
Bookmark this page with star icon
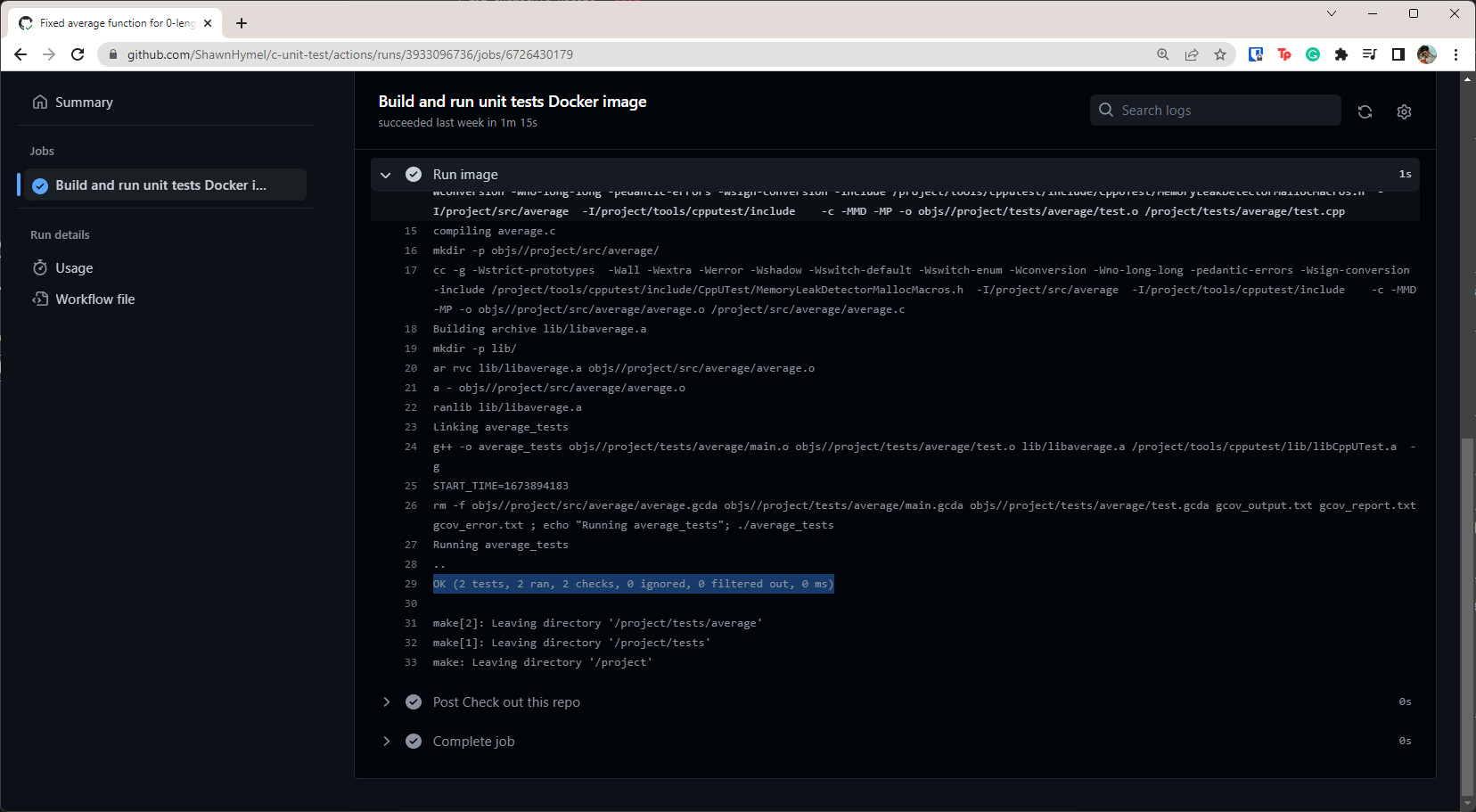[1220, 54]
